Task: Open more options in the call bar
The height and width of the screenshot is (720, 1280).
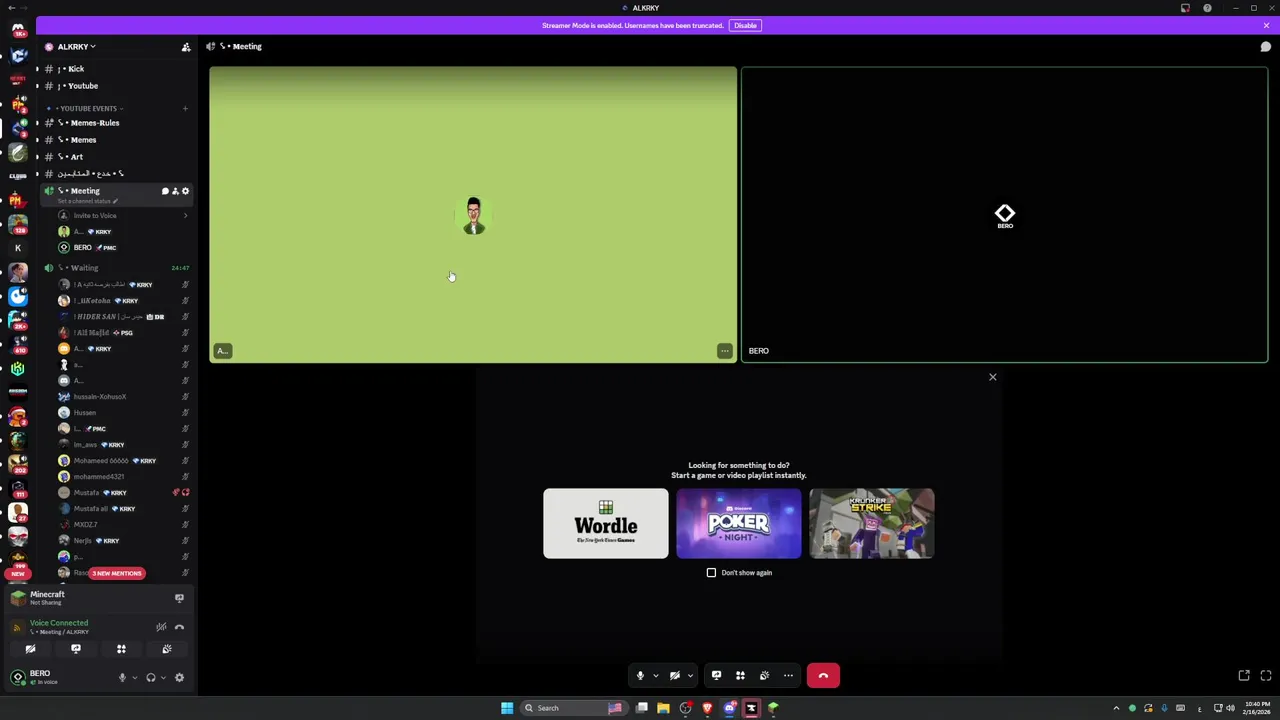Action: (788, 676)
